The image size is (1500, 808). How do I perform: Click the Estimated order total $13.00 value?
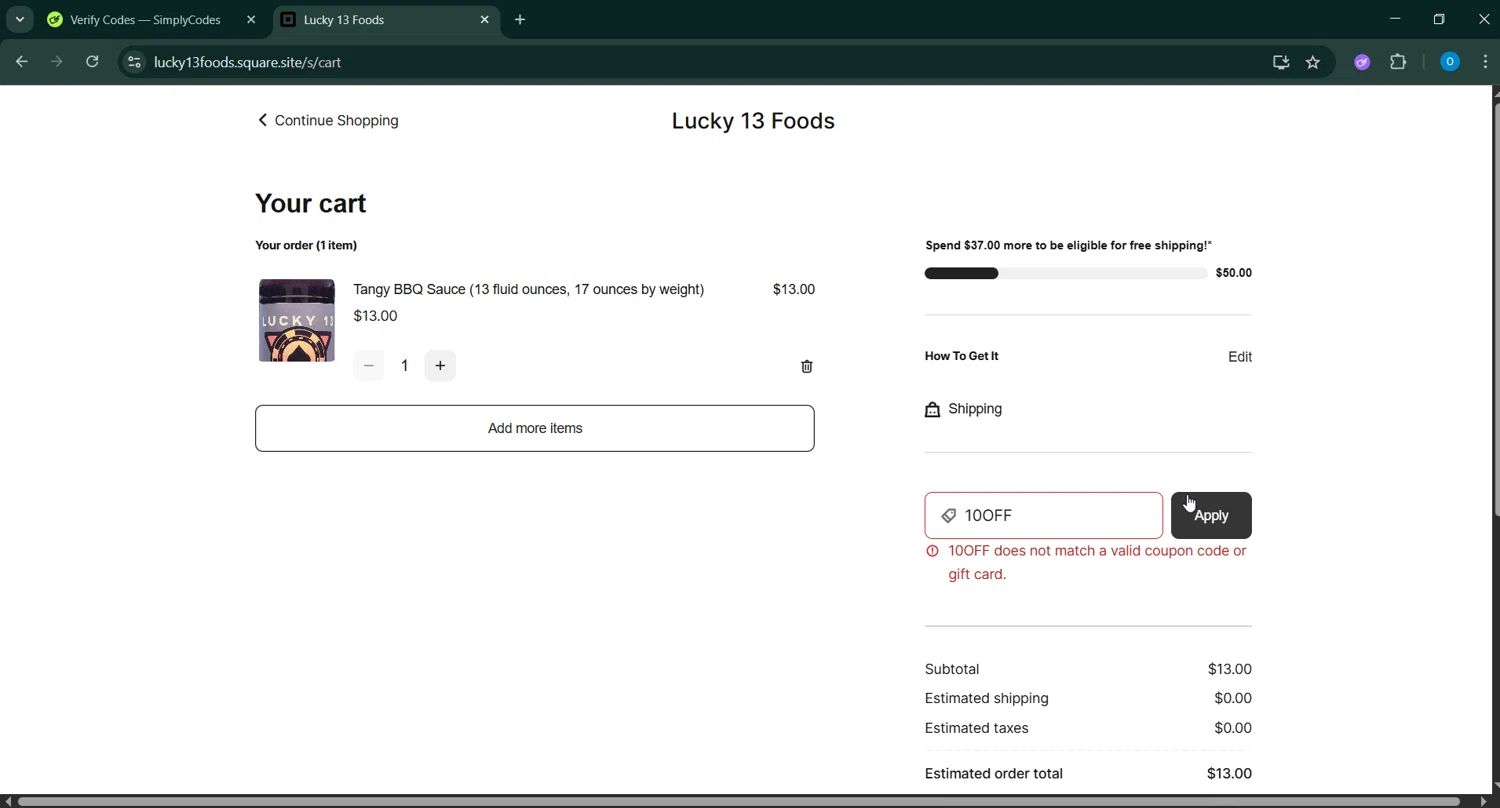(x=1230, y=774)
